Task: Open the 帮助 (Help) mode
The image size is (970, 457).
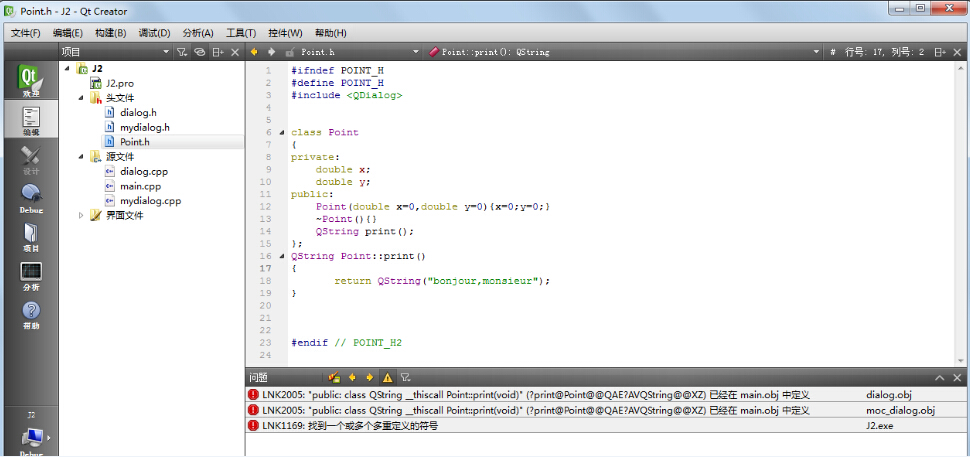Action: [30, 316]
